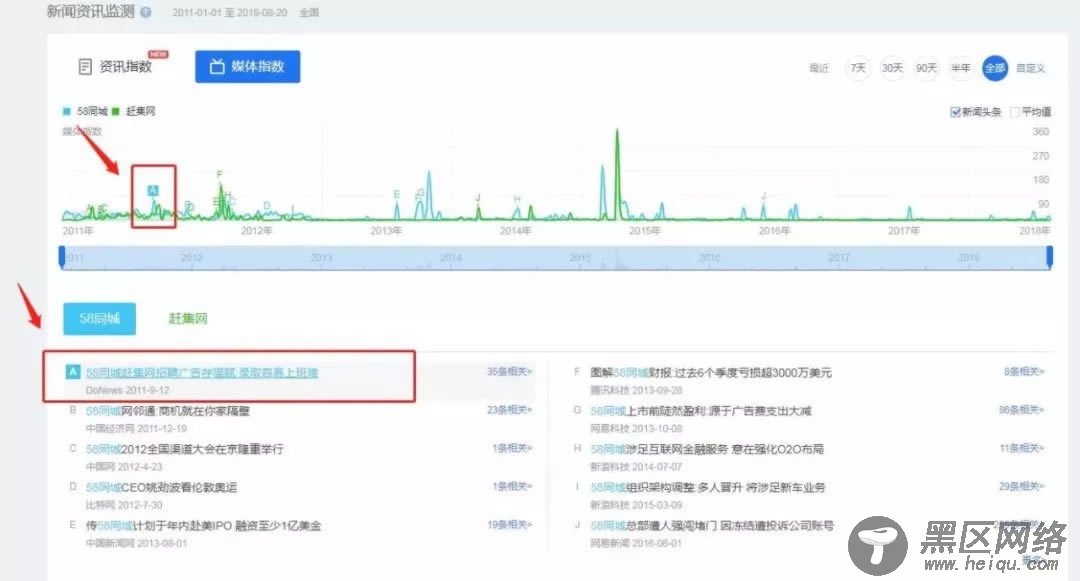
Task: Click the B letter badge in news list
Action: 72,410
